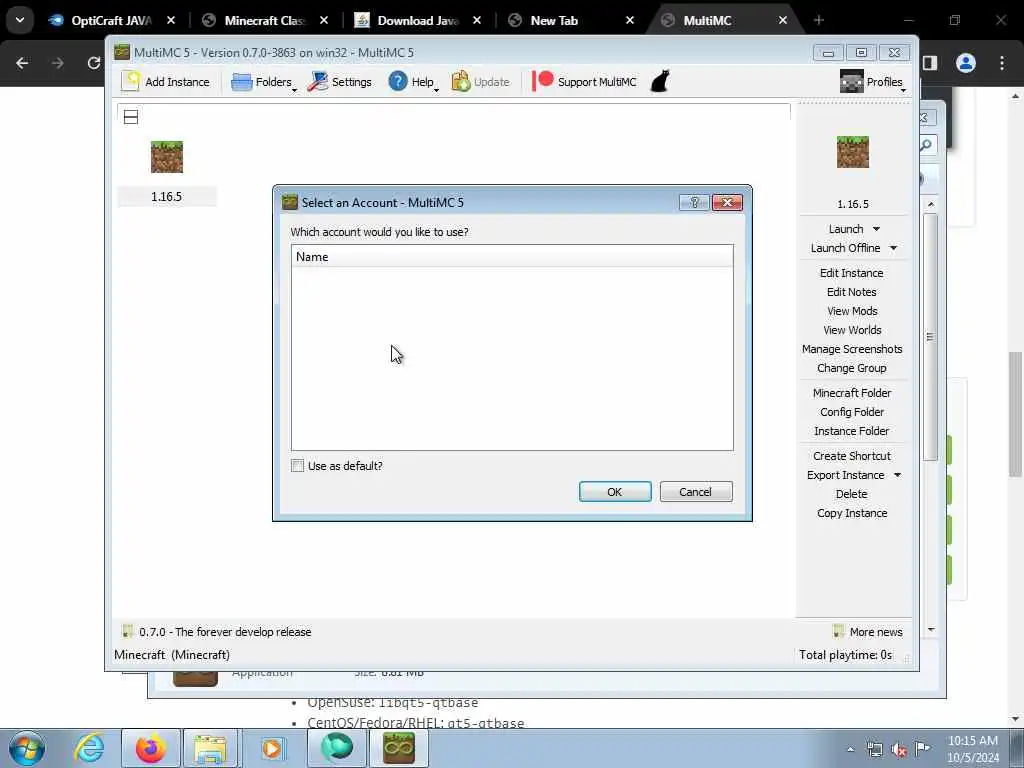Image resolution: width=1024 pixels, height=768 pixels.
Task: Click the Update toolbar button
Action: 481,82
